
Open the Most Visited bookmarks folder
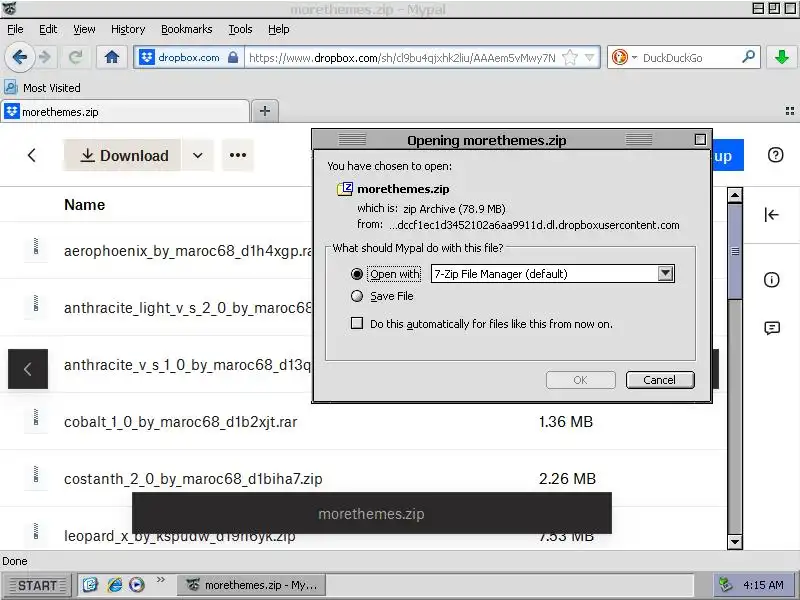(42, 88)
